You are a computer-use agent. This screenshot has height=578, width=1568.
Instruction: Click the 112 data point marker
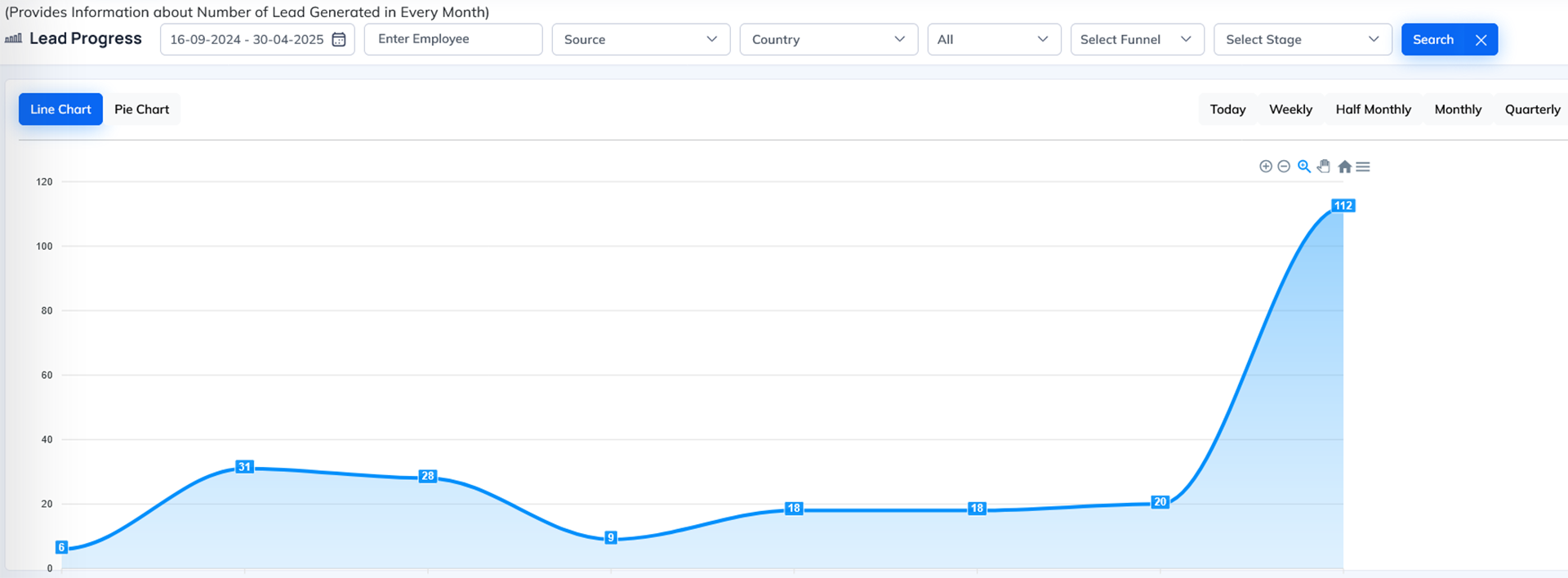pyautogui.click(x=1343, y=206)
